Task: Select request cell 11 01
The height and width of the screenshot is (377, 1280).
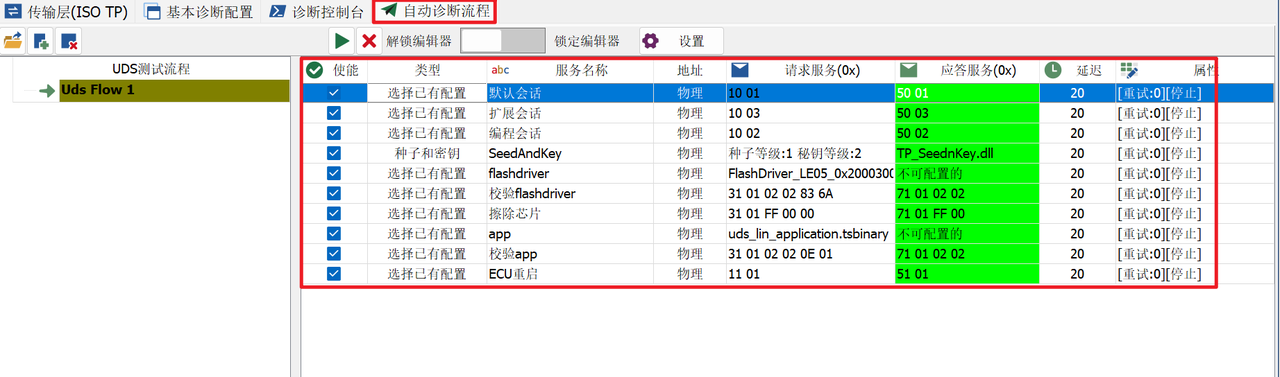Action: point(811,273)
